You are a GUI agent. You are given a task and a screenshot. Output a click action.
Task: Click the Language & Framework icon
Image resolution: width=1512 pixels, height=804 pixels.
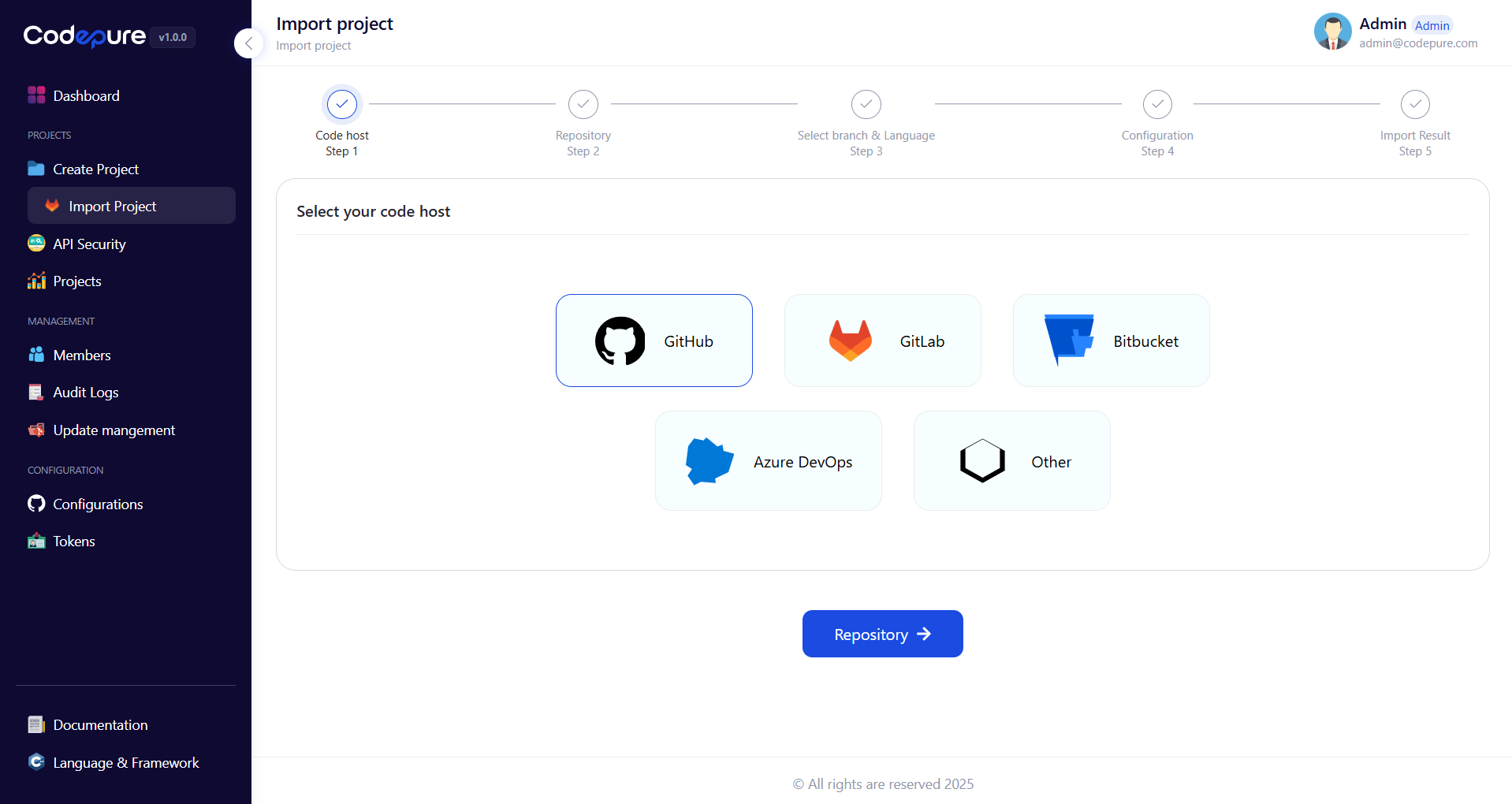click(x=36, y=761)
